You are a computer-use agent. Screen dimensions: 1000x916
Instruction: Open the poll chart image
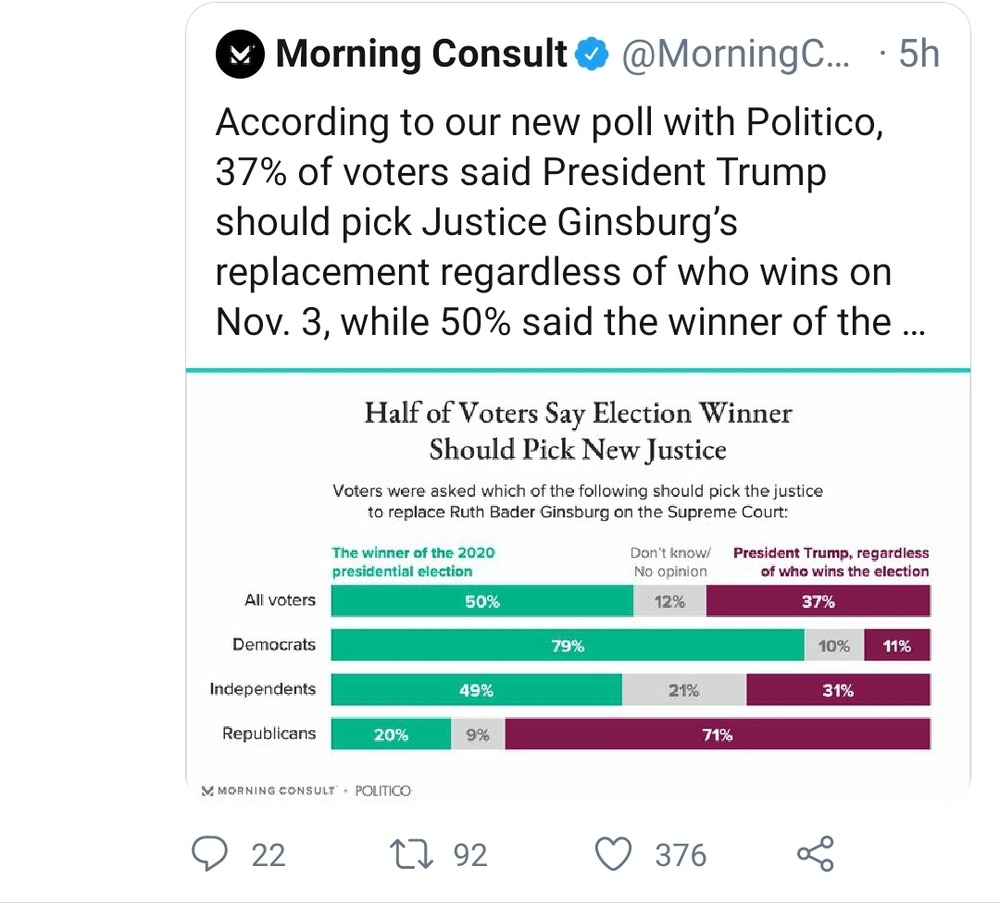coord(578,586)
